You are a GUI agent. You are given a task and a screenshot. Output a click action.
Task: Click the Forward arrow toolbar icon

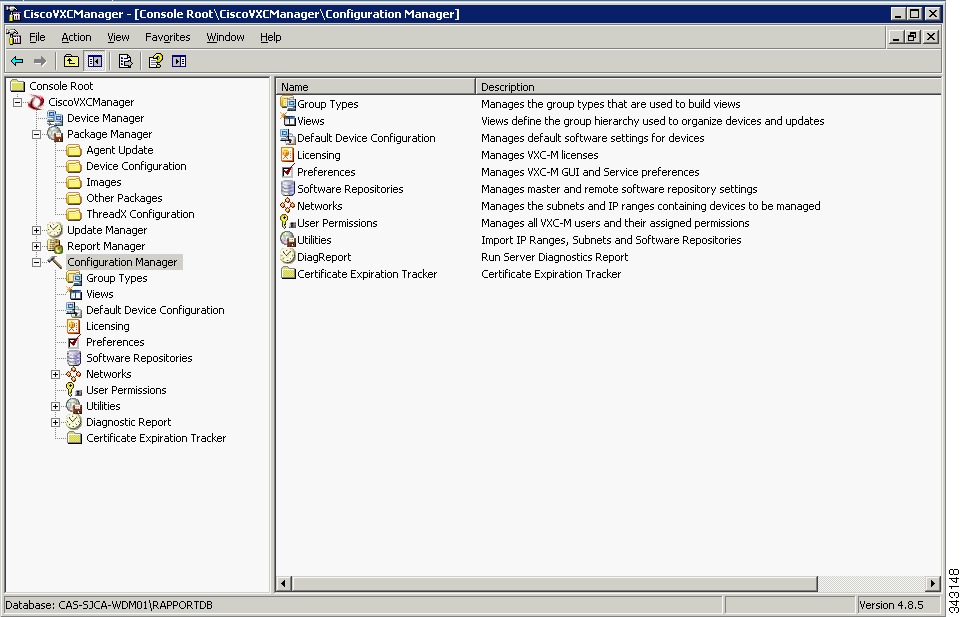[40, 61]
